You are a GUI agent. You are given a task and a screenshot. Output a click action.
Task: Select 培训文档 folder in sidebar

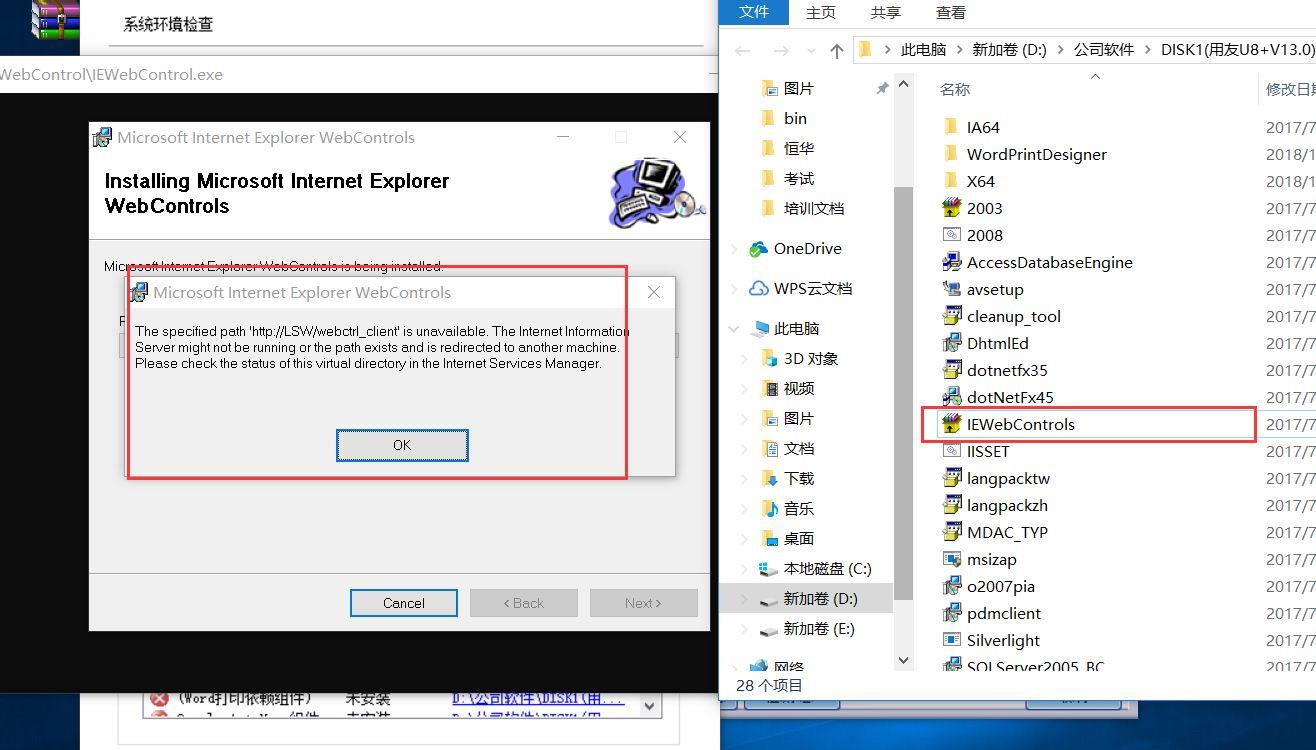(x=814, y=208)
